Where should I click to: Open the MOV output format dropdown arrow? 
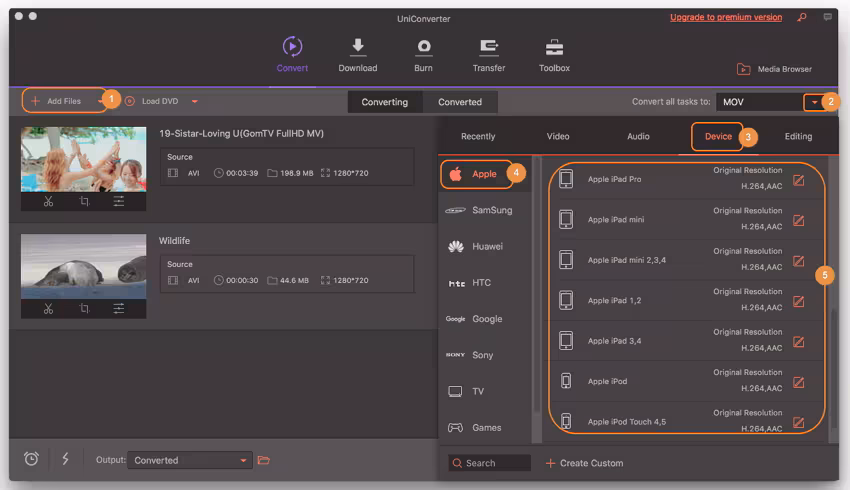814,102
